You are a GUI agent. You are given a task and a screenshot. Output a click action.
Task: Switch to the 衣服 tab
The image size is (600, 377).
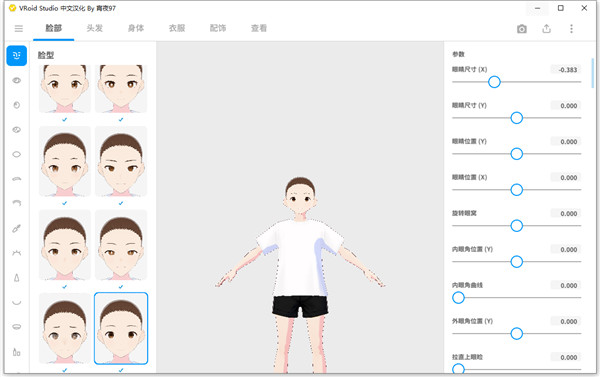tap(177, 28)
